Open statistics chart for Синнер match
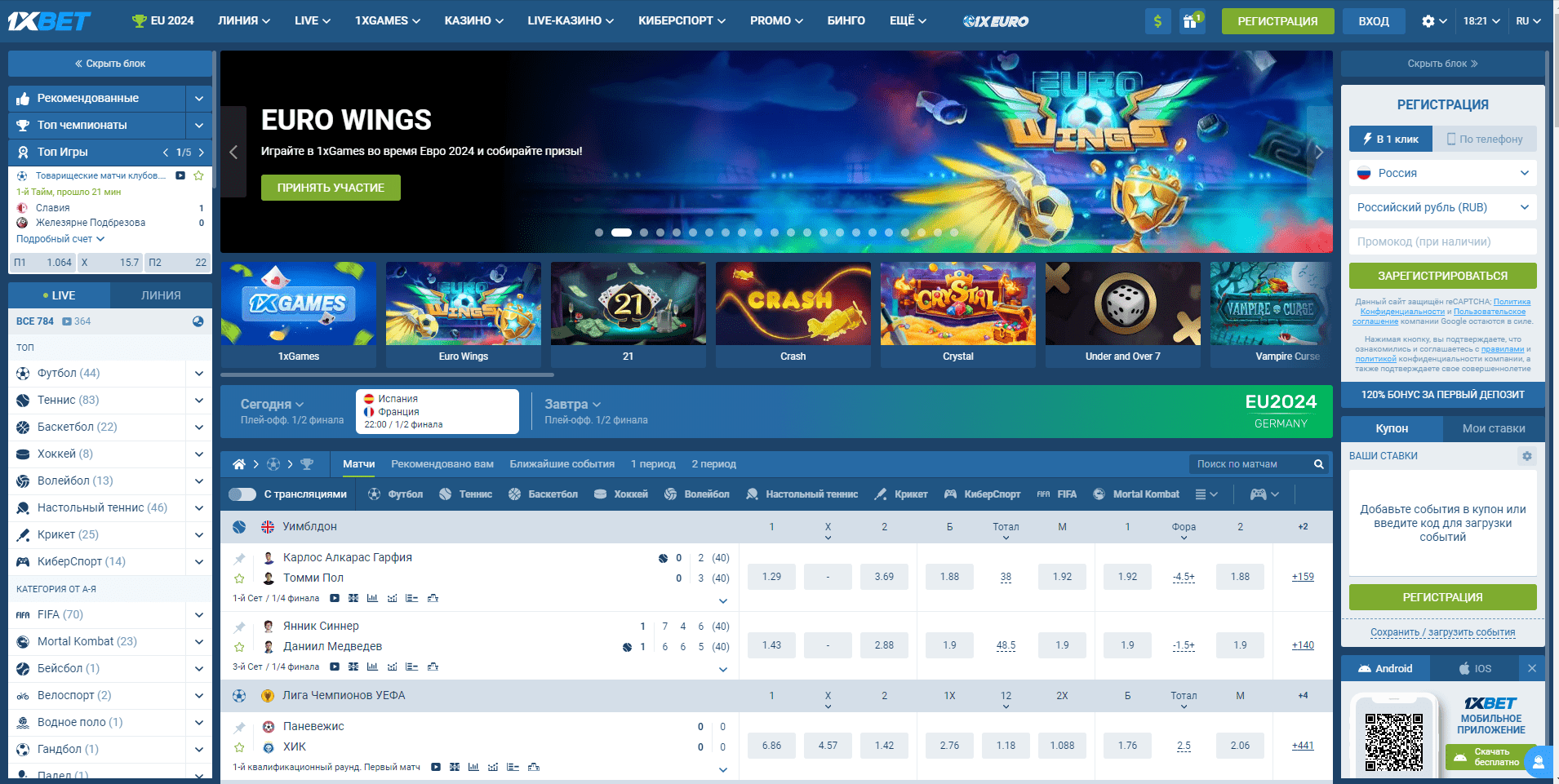Viewport: 1559px width, 784px height. tap(372, 667)
